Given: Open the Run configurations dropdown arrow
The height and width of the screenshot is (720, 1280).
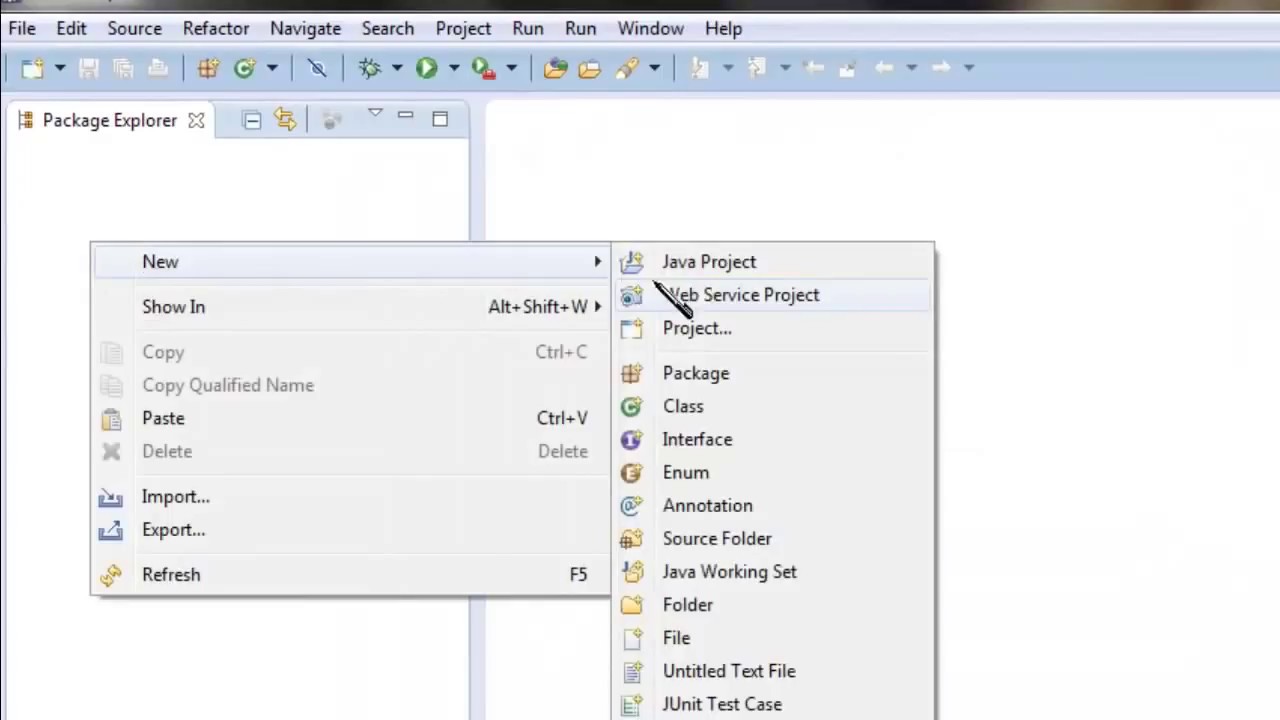Looking at the screenshot, I should [x=454, y=68].
